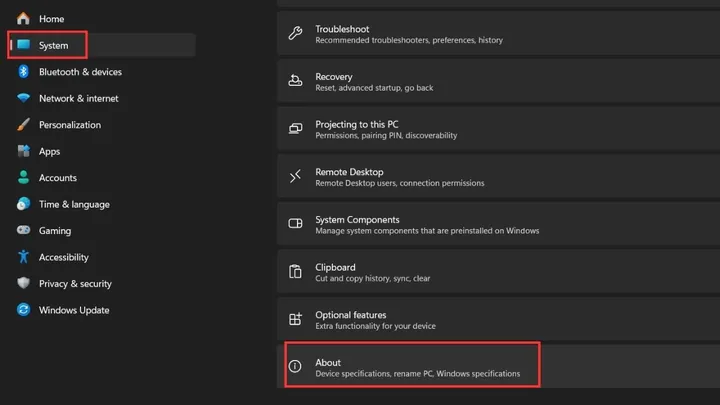Click the Remote Desktop icon
Viewport: 720px width, 405px height.
pos(295,176)
